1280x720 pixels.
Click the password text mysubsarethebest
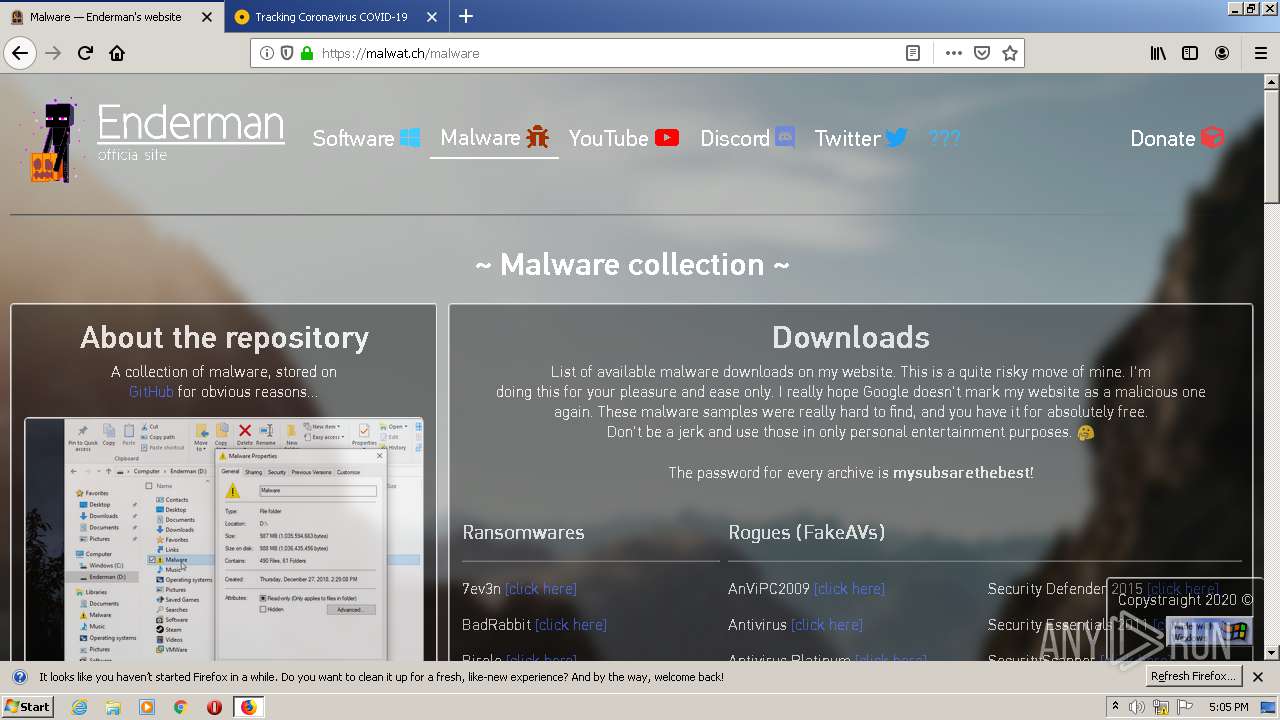tap(960, 473)
